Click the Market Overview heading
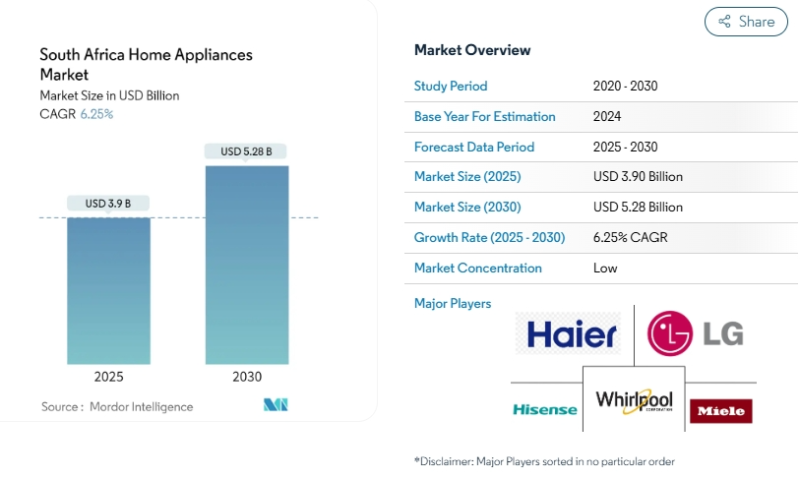 coord(472,50)
